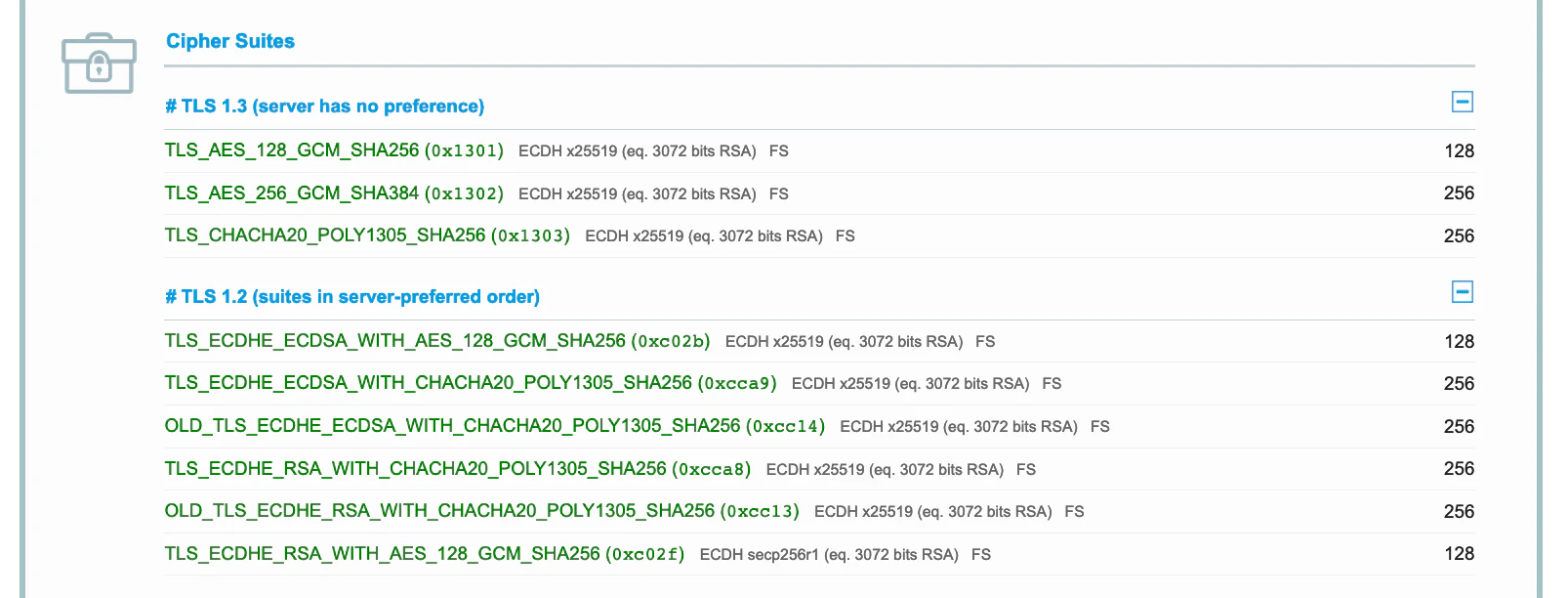
Task: Click OLD_TLS_ECDHE_RSA_WITH_CHACHA20_POLY1305_SHA256 (0xcc13) suite
Action: (x=482, y=511)
